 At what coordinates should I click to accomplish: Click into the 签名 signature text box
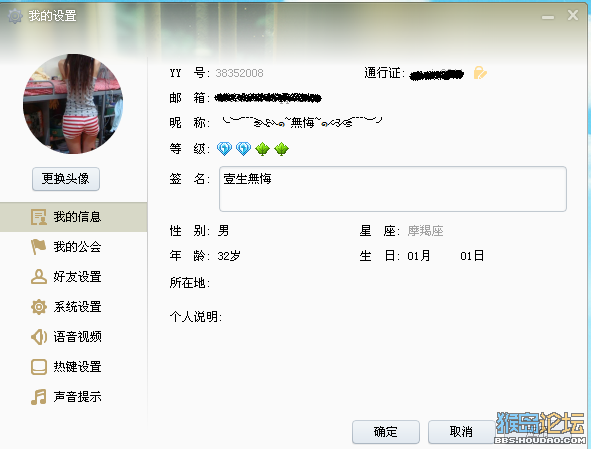pos(393,189)
